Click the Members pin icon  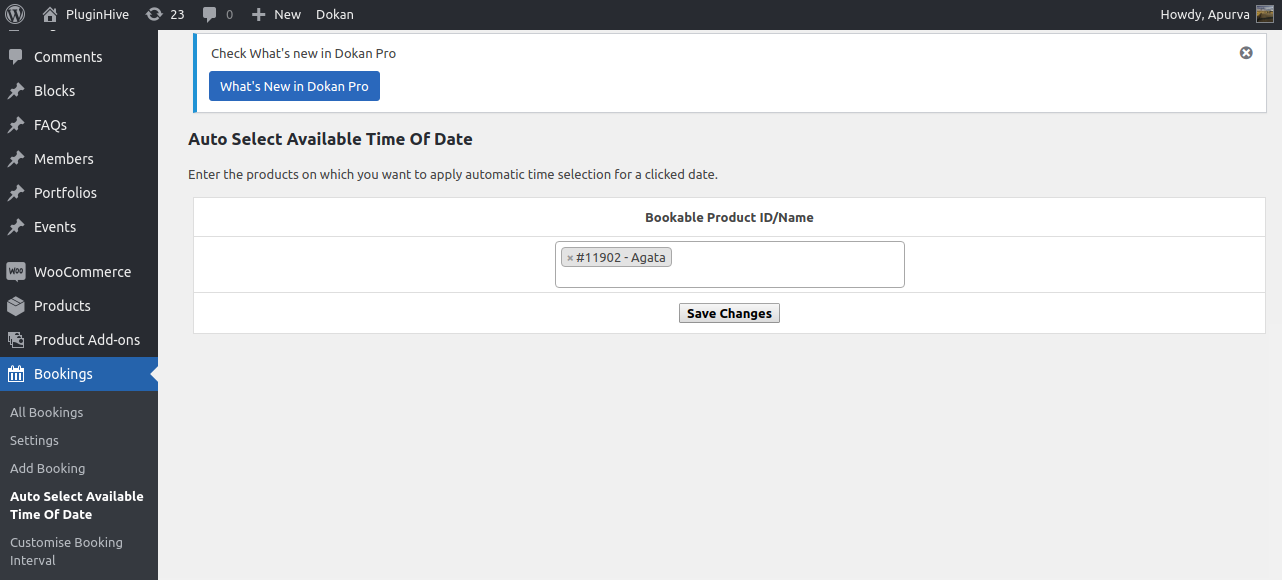(16, 159)
